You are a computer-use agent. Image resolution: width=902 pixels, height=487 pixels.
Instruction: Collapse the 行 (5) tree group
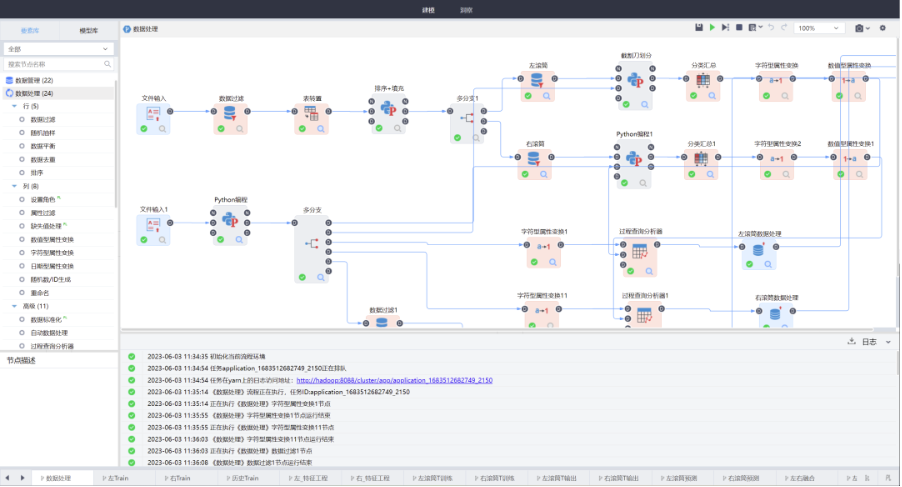(13, 106)
